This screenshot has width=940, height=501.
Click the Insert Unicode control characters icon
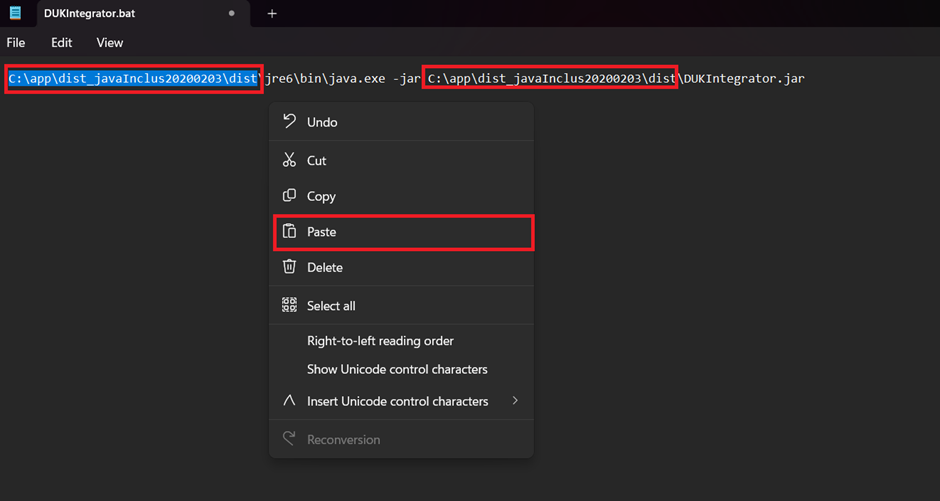pos(289,401)
